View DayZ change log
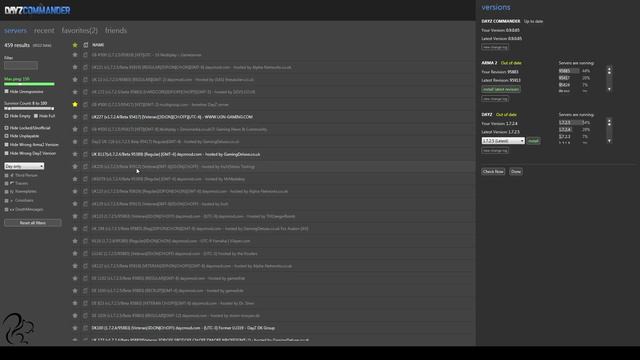Viewport: 640px width, 360px height. click(x=495, y=151)
